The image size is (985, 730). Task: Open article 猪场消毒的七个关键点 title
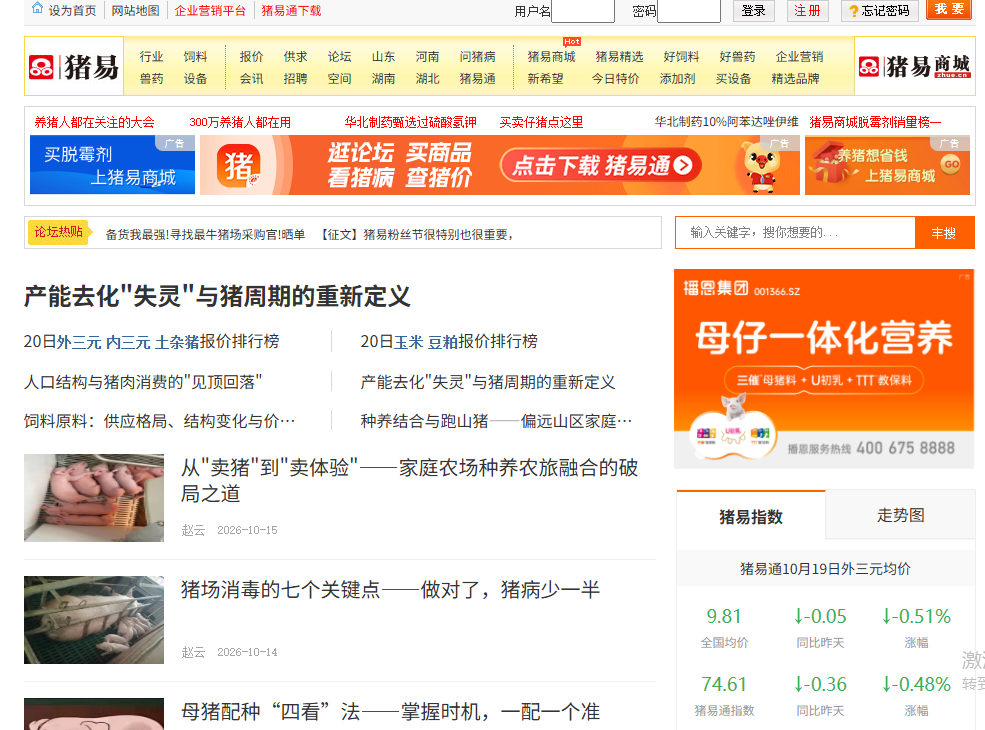(x=390, y=589)
